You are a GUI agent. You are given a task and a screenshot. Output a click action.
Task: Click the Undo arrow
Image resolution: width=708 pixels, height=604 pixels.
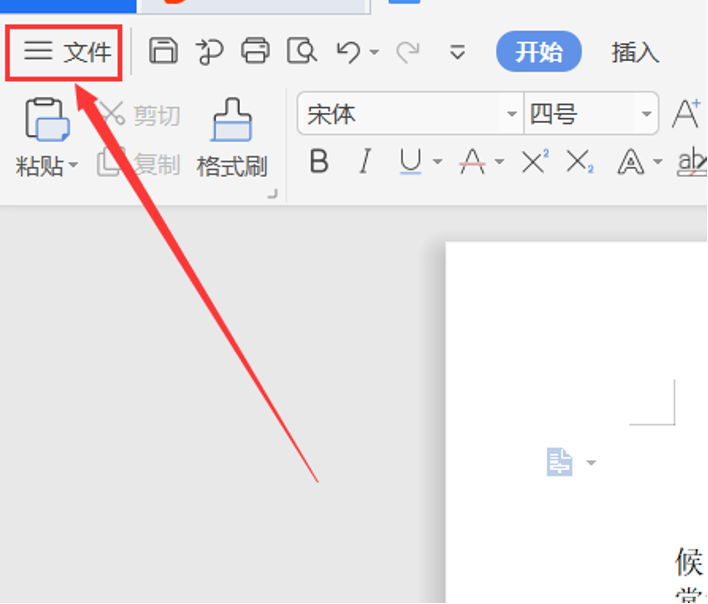[x=349, y=51]
